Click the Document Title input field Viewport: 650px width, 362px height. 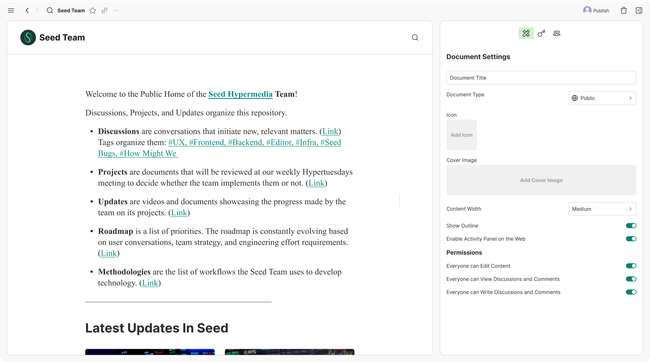click(x=541, y=78)
